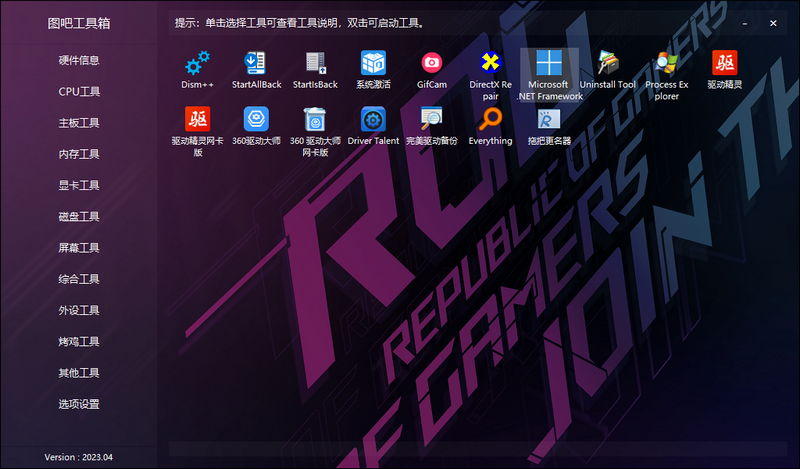Select the Dism++ gear icon
The height and width of the screenshot is (469, 800).
point(197,63)
